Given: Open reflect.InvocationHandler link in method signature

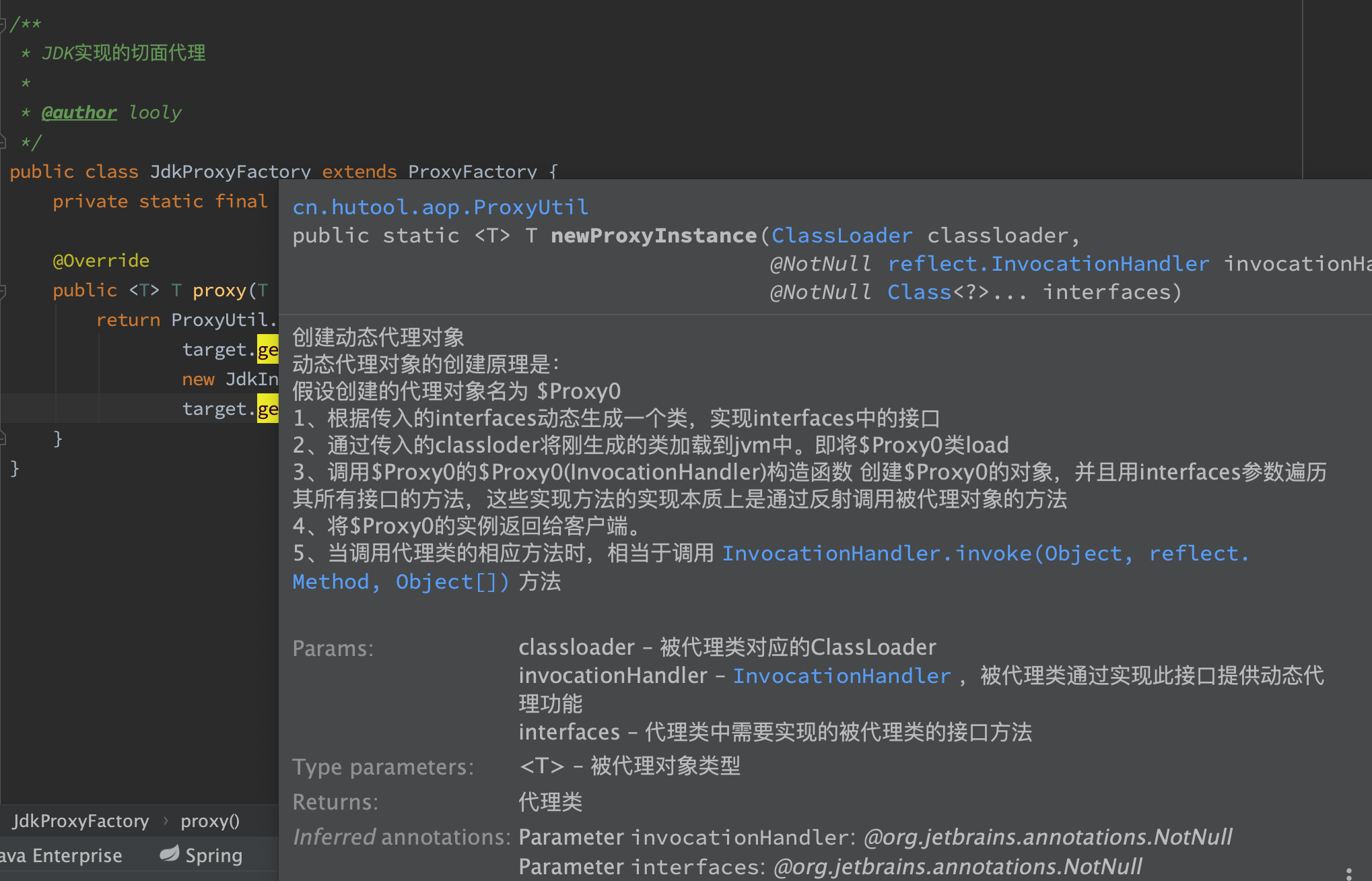Looking at the screenshot, I should (1048, 263).
